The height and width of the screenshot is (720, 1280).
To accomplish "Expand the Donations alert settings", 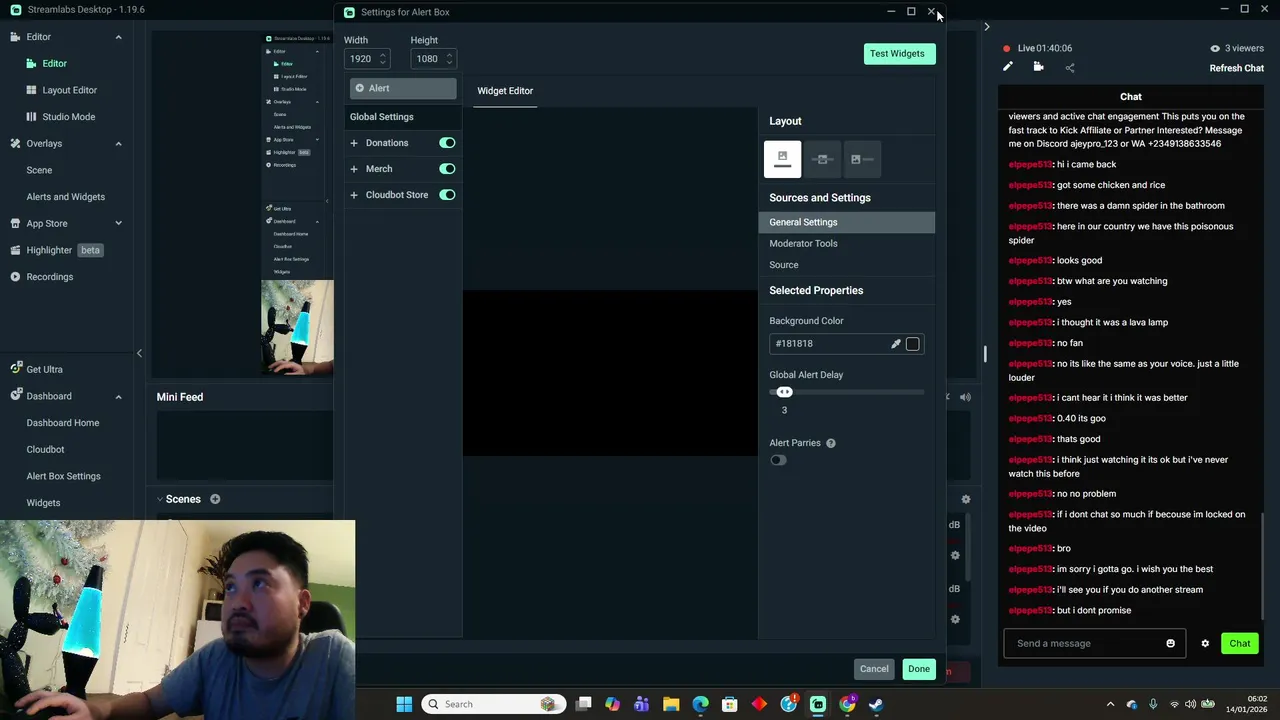I will [354, 143].
